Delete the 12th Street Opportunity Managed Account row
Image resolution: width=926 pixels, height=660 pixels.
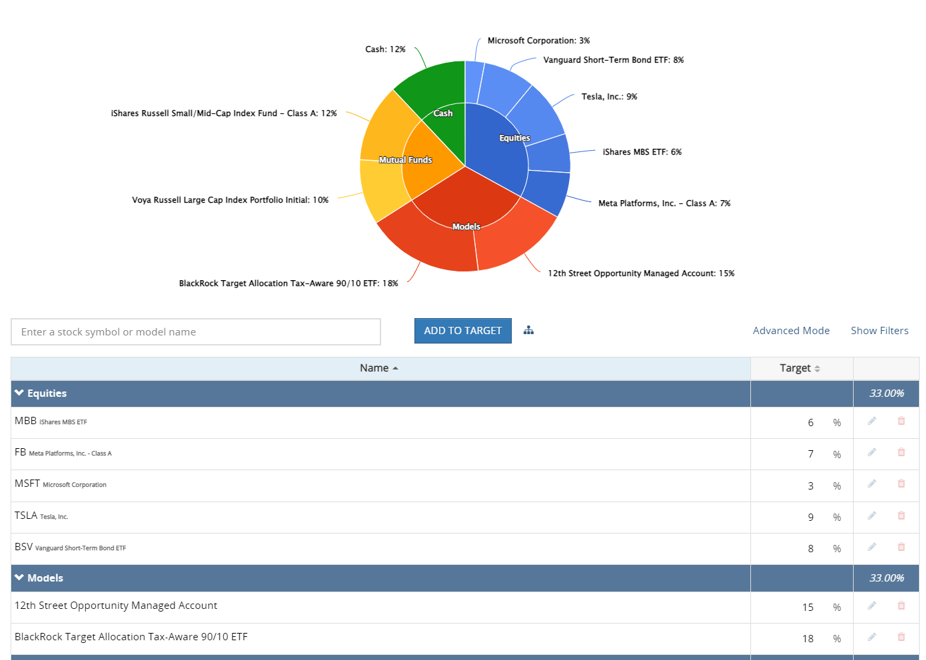tap(901, 606)
